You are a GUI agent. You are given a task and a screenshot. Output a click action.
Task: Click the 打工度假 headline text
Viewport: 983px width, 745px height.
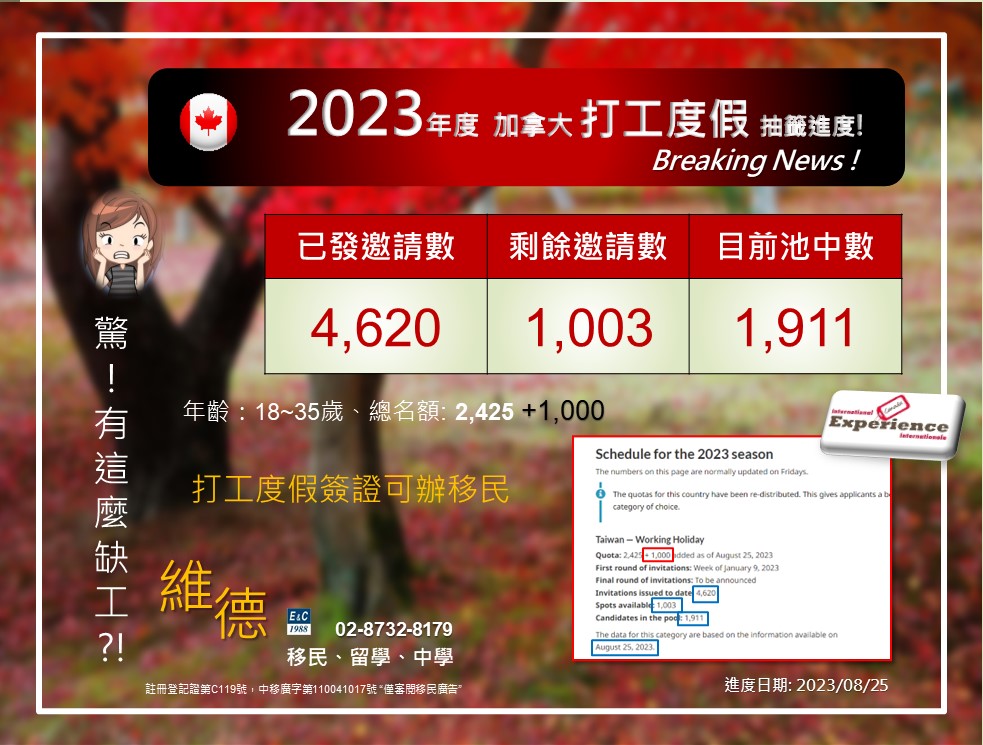[664, 119]
